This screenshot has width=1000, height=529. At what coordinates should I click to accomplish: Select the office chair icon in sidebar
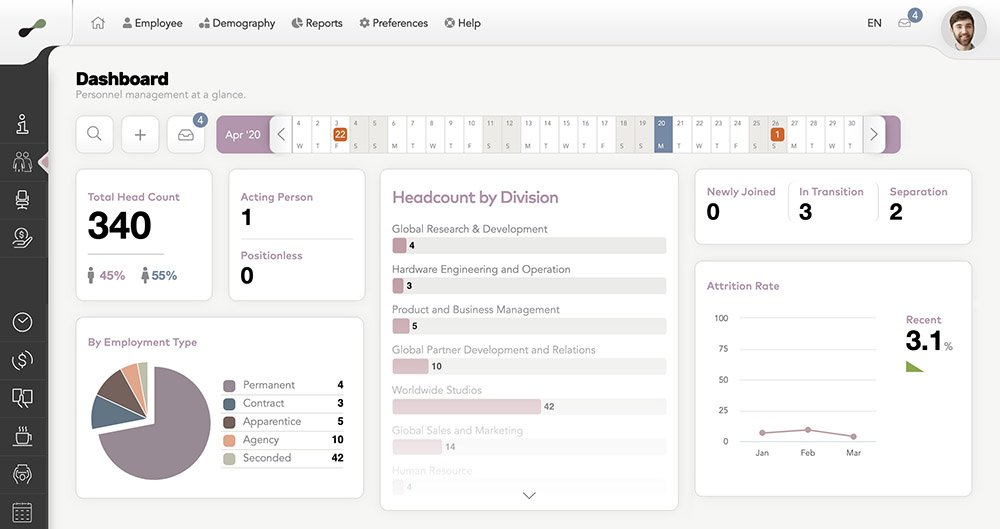click(x=23, y=199)
